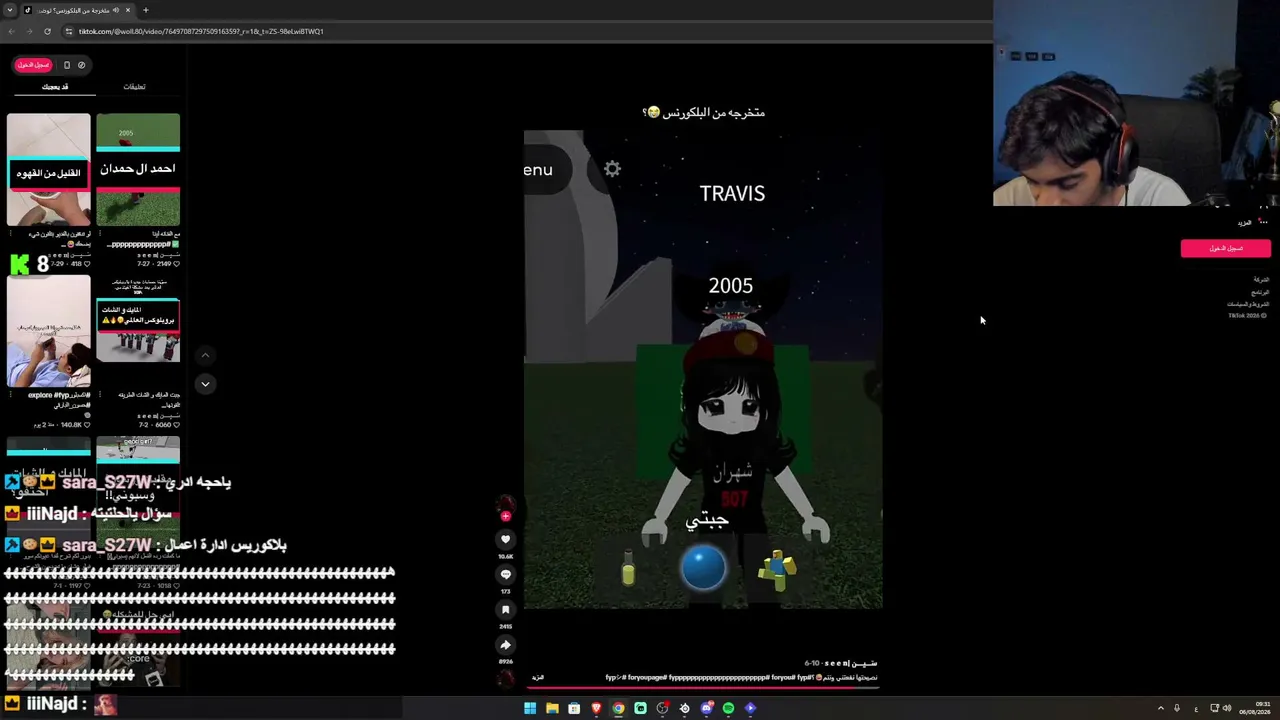
Task: Mute the tab using its speaker icon
Action: click(x=116, y=10)
